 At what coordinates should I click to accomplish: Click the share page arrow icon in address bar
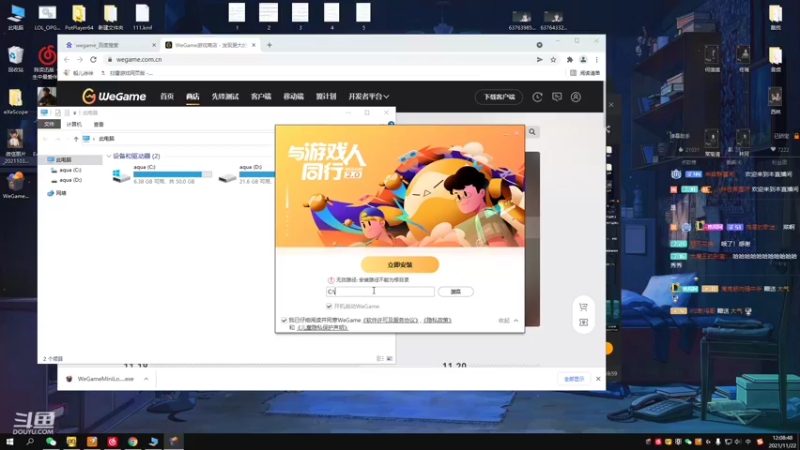click(539, 60)
